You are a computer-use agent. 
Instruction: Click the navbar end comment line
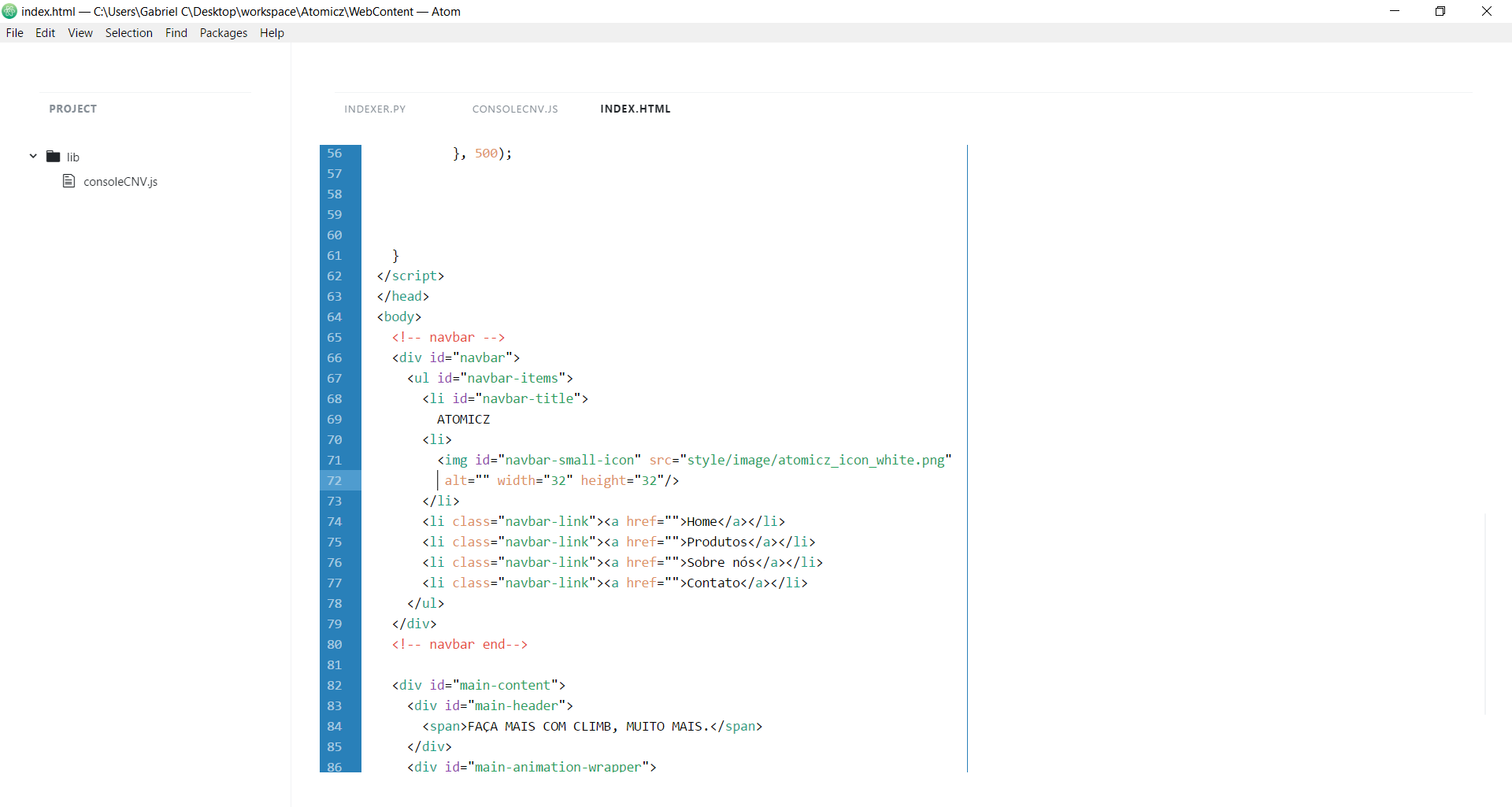[x=460, y=645]
